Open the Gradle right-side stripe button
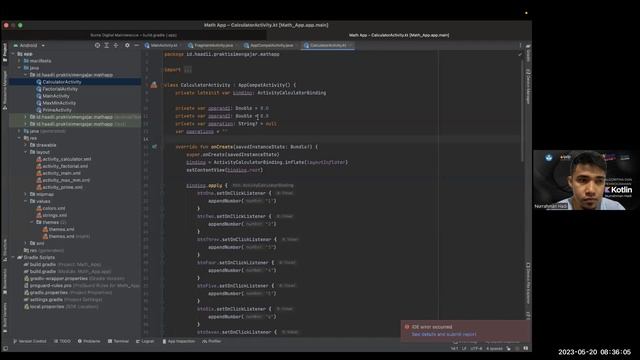640x360 pixels. coord(528,53)
